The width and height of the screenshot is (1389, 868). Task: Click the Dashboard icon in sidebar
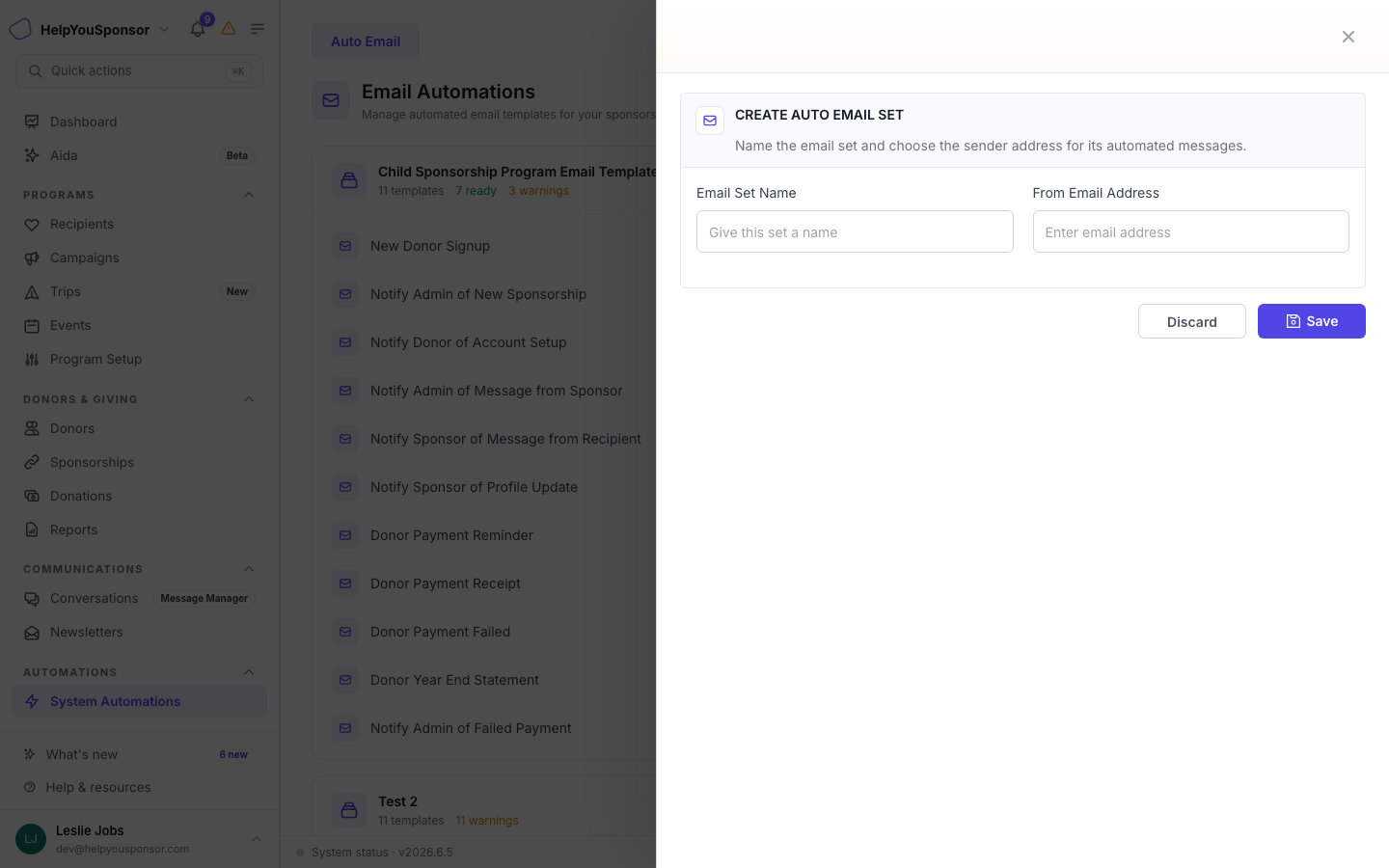coord(32,122)
